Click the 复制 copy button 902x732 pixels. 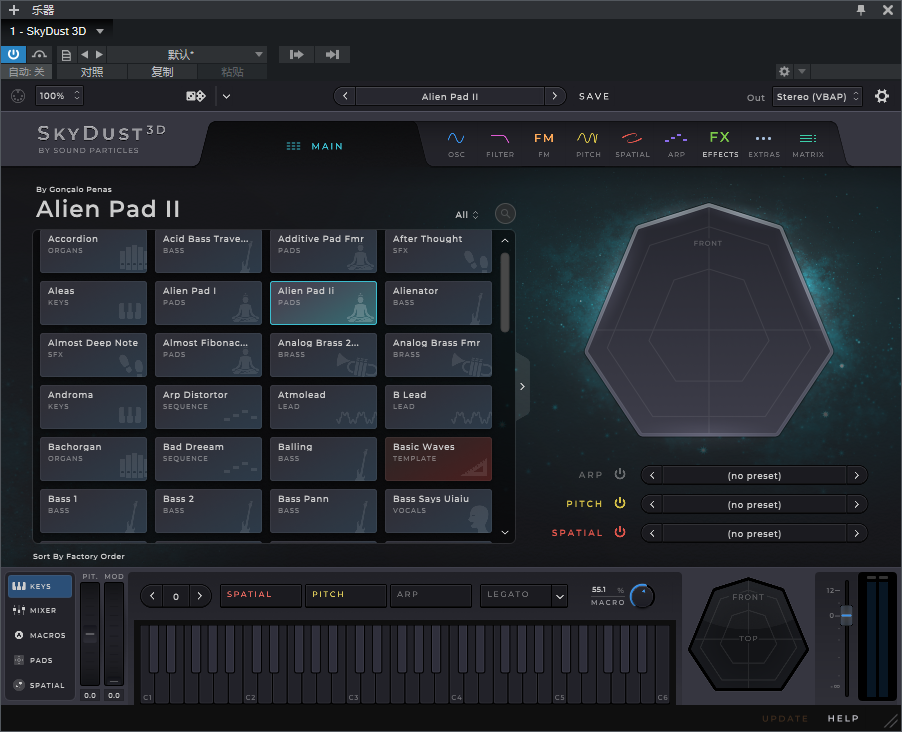pos(162,72)
